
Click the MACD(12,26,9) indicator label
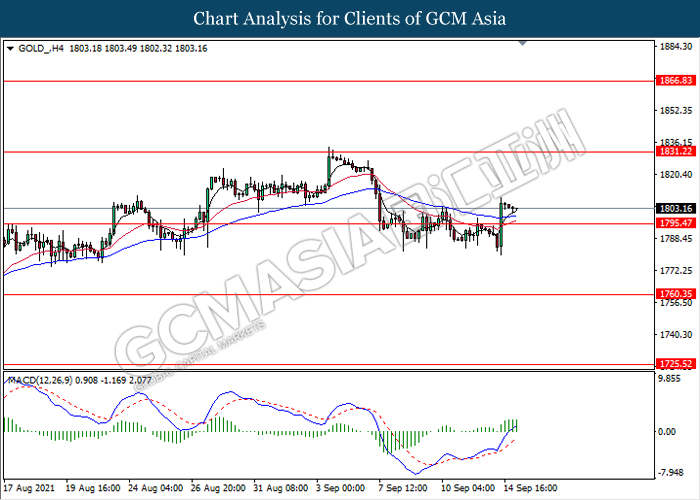[x=40, y=380]
